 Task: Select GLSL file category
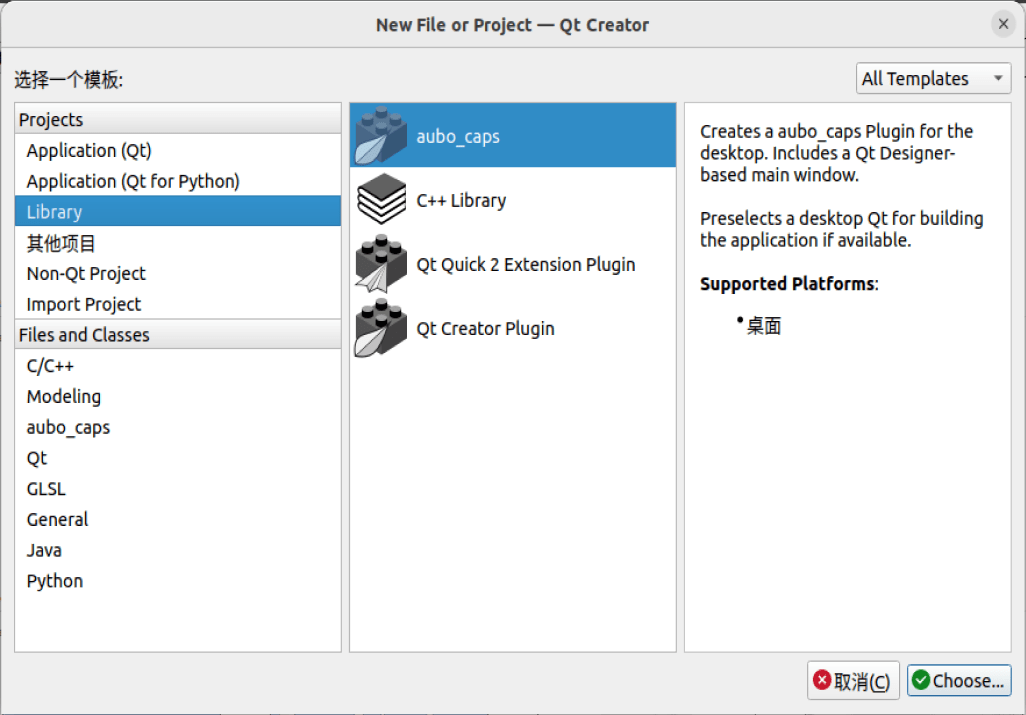click(x=178, y=489)
